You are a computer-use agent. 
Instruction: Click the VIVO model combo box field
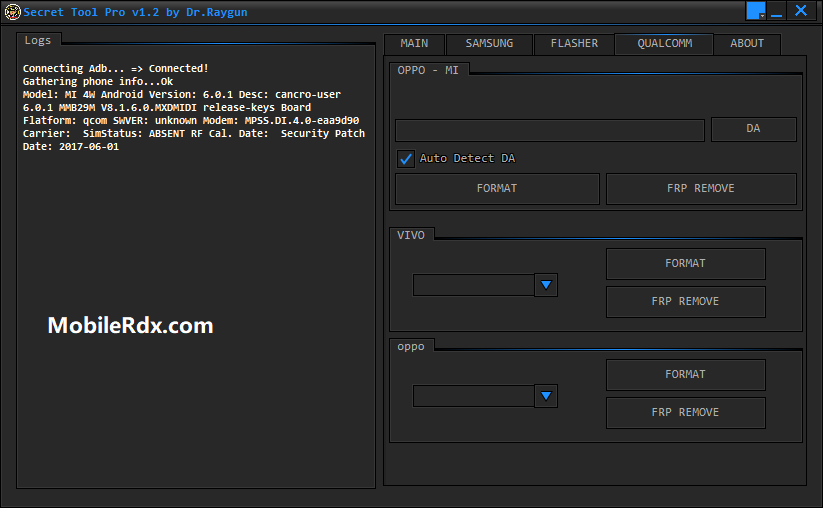pos(473,285)
